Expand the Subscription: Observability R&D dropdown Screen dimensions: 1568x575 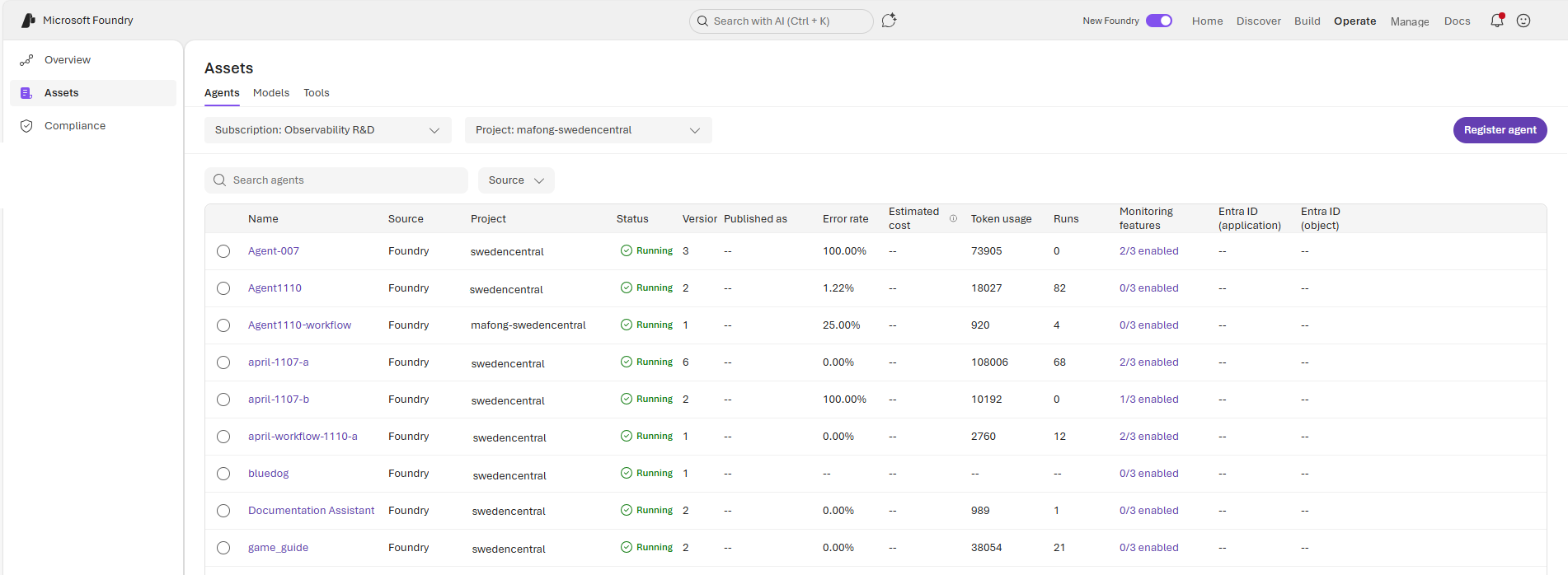click(328, 130)
